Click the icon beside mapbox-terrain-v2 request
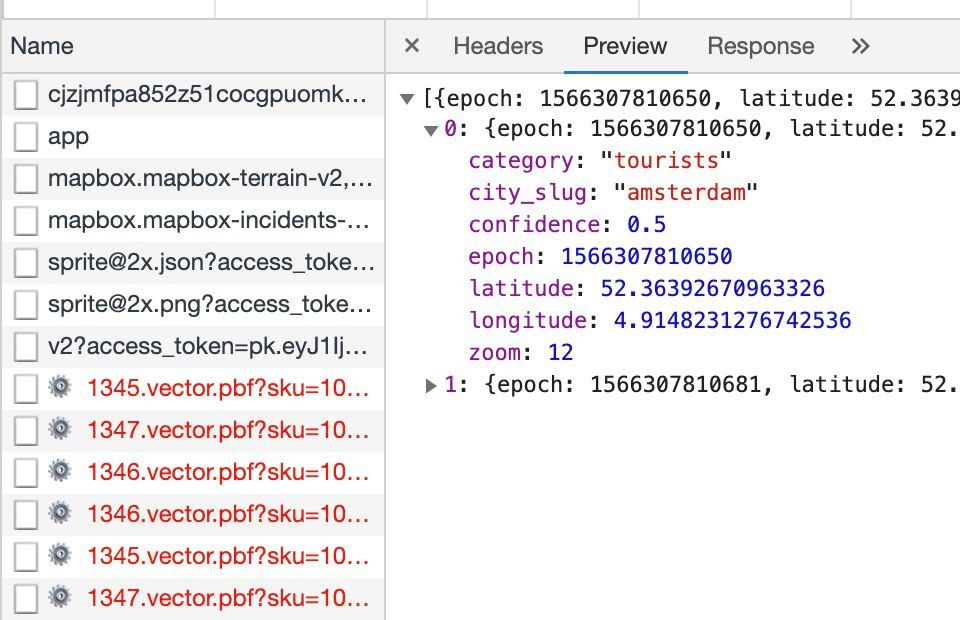960x620 pixels. (26, 180)
